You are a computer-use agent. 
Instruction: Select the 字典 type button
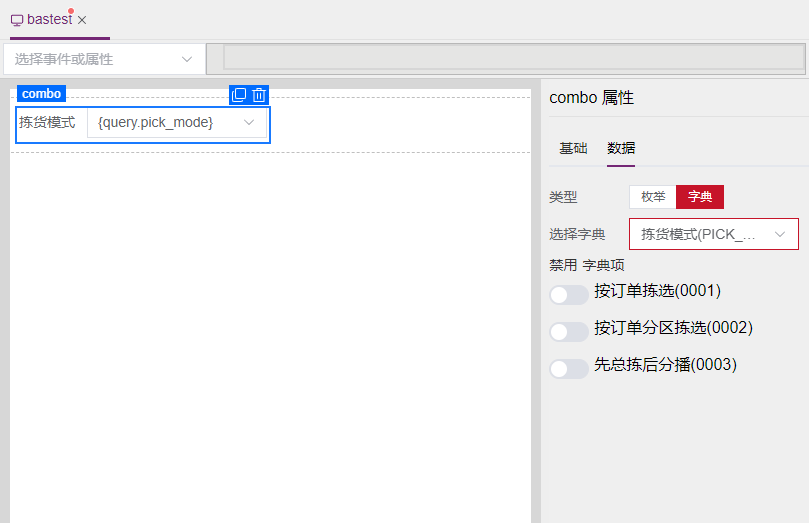(700, 197)
